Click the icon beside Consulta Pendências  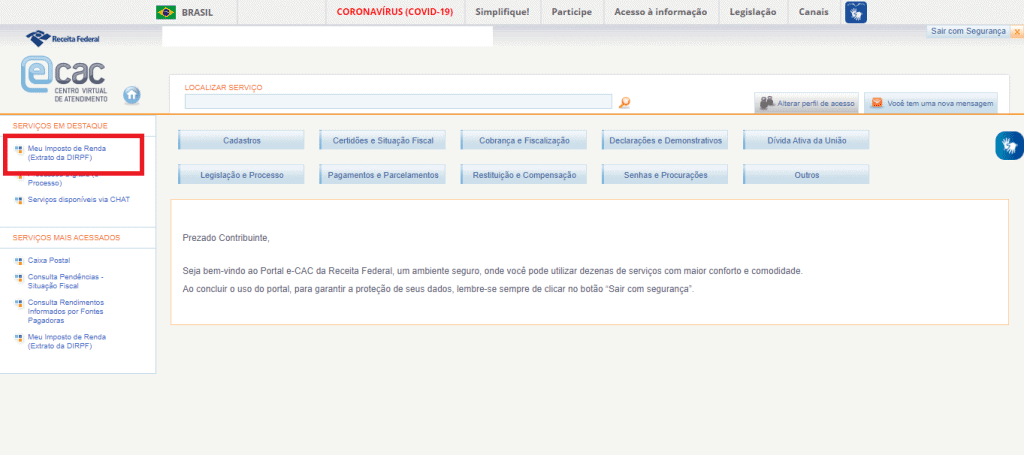pyautogui.click(x=18, y=277)
